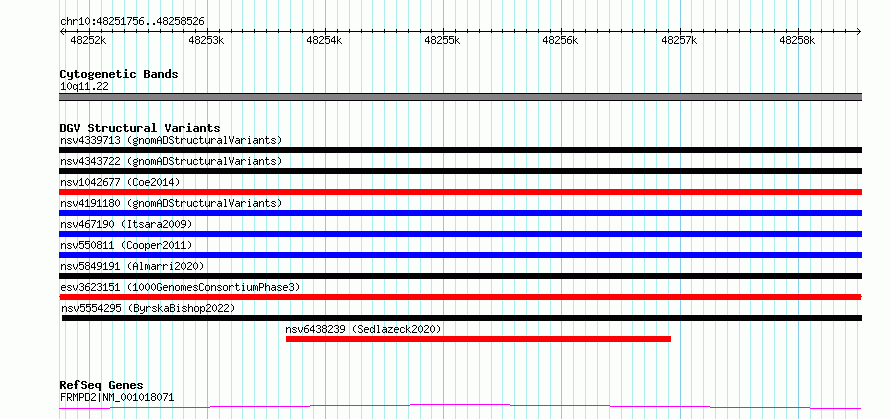This screenshot has height=419, width=890.
Task: Select the blue bar under nsv4191180
Action: click(460, 213)
